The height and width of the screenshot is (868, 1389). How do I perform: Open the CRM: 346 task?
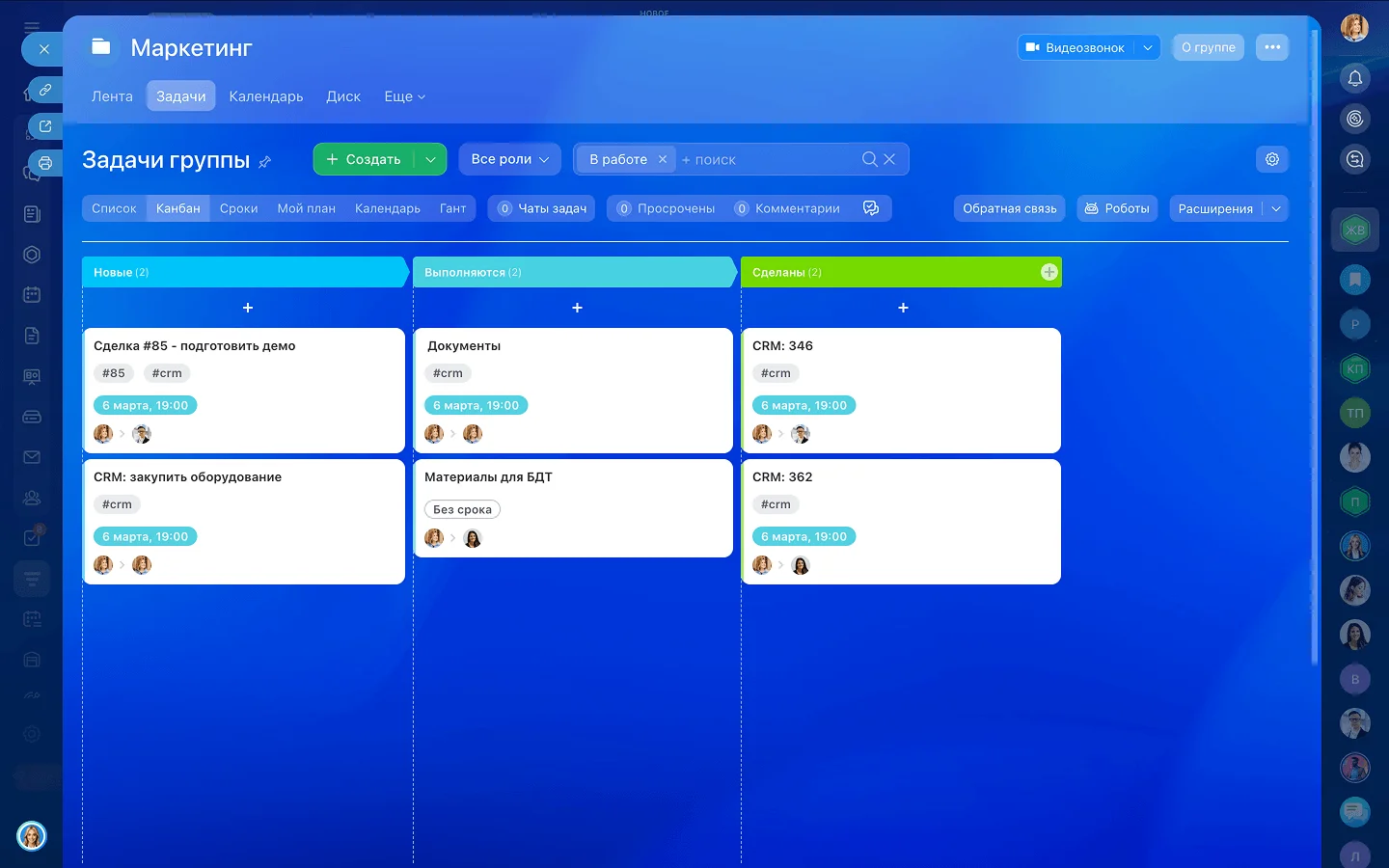point(782,346)
